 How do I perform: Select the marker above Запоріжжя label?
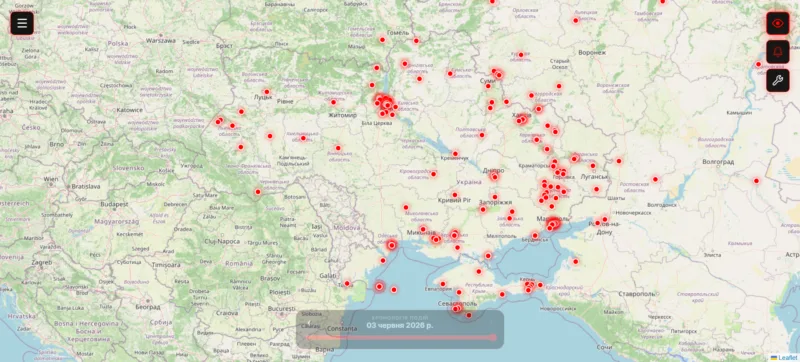pyautogui.click(x=494, y=197)
